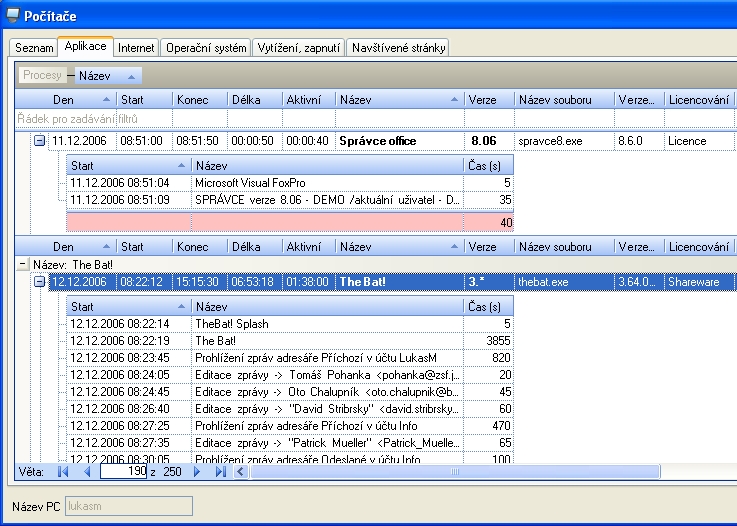Collapse the Název: The Bat! group

(22, 264)
